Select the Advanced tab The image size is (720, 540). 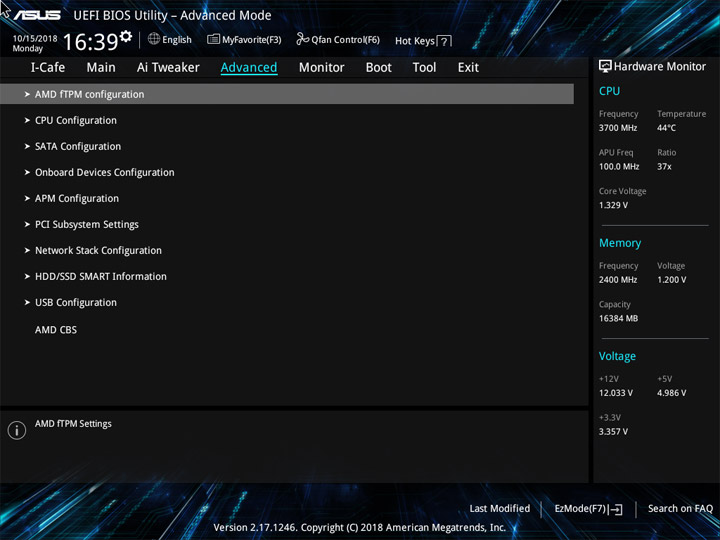(x=249, y=68)
